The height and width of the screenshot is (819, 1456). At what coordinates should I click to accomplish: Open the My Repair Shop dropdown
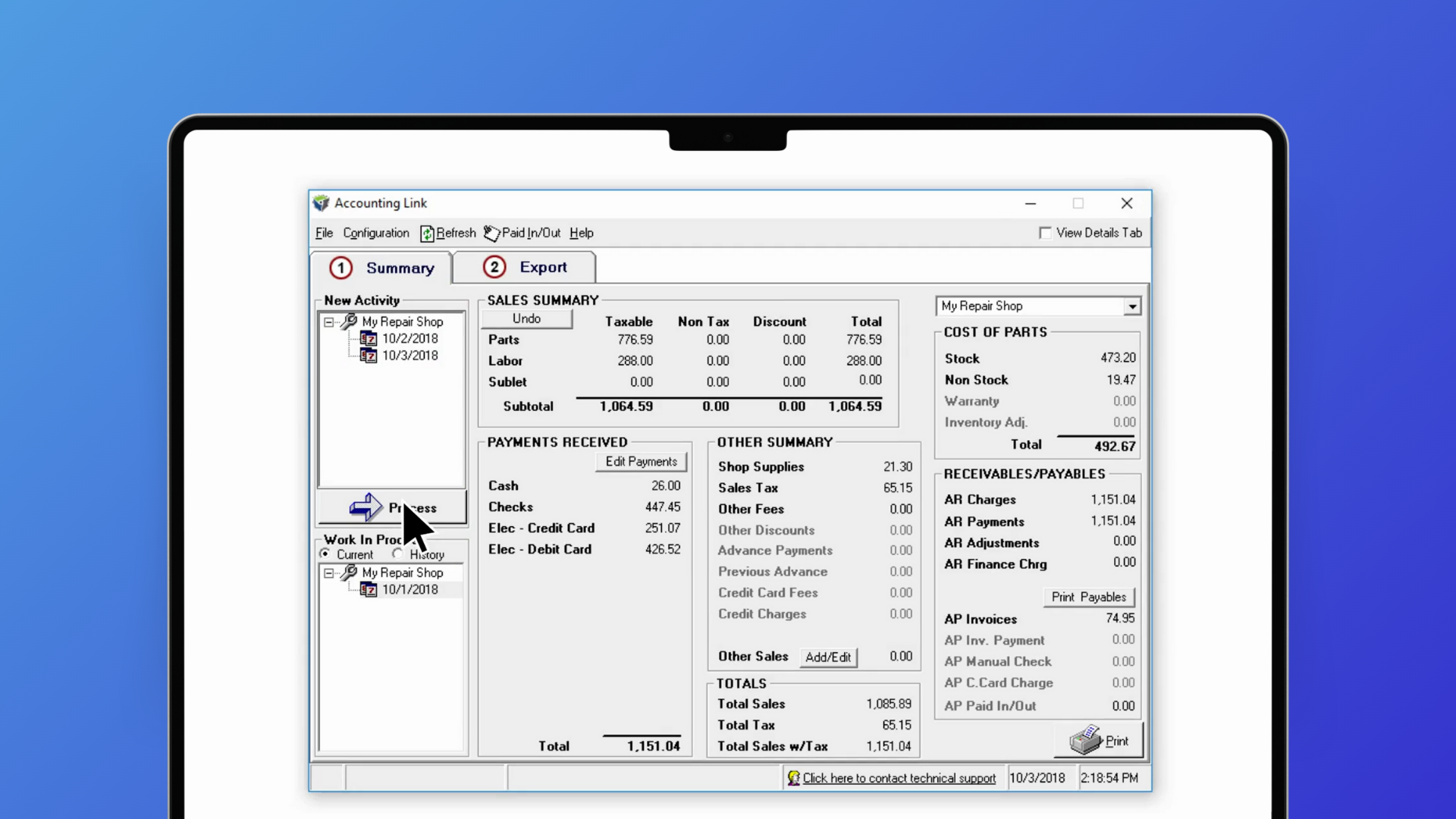pyautogui.click(x=1131, y=306)
